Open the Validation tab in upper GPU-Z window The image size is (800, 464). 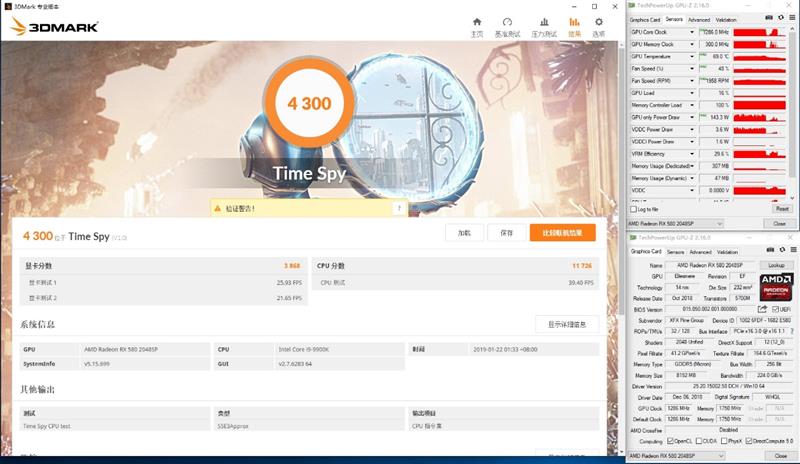[x=726, y=20]
